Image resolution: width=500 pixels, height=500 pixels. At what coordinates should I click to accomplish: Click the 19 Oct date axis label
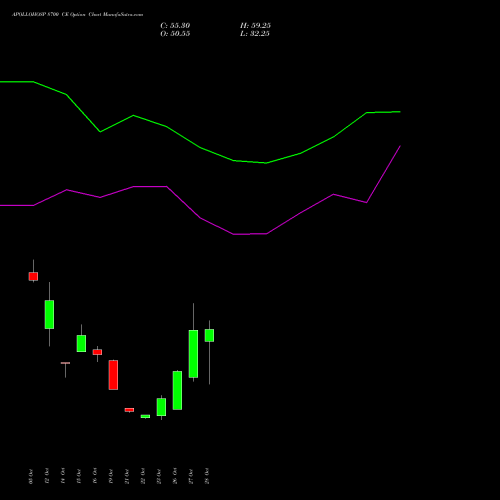pyautogui.click(x=111, y=476)
